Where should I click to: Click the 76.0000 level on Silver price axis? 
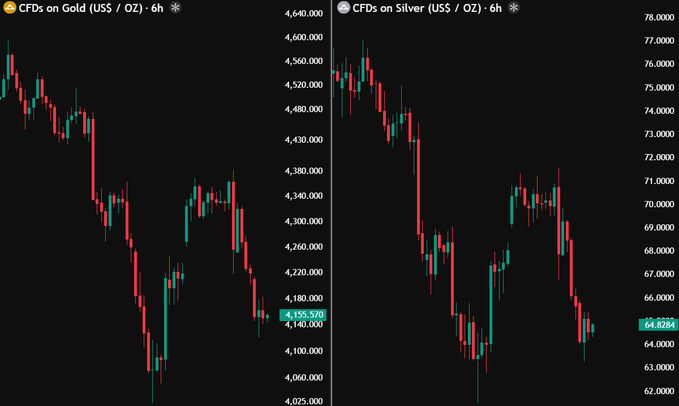[659, 64]
